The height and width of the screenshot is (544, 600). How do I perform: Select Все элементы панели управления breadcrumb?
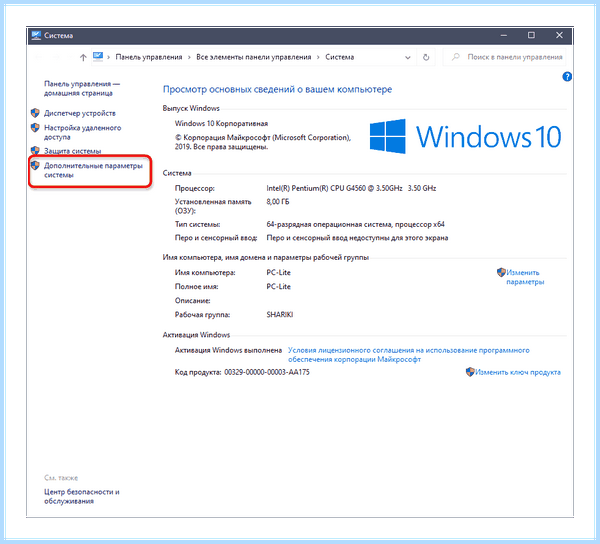pos(254,57)
